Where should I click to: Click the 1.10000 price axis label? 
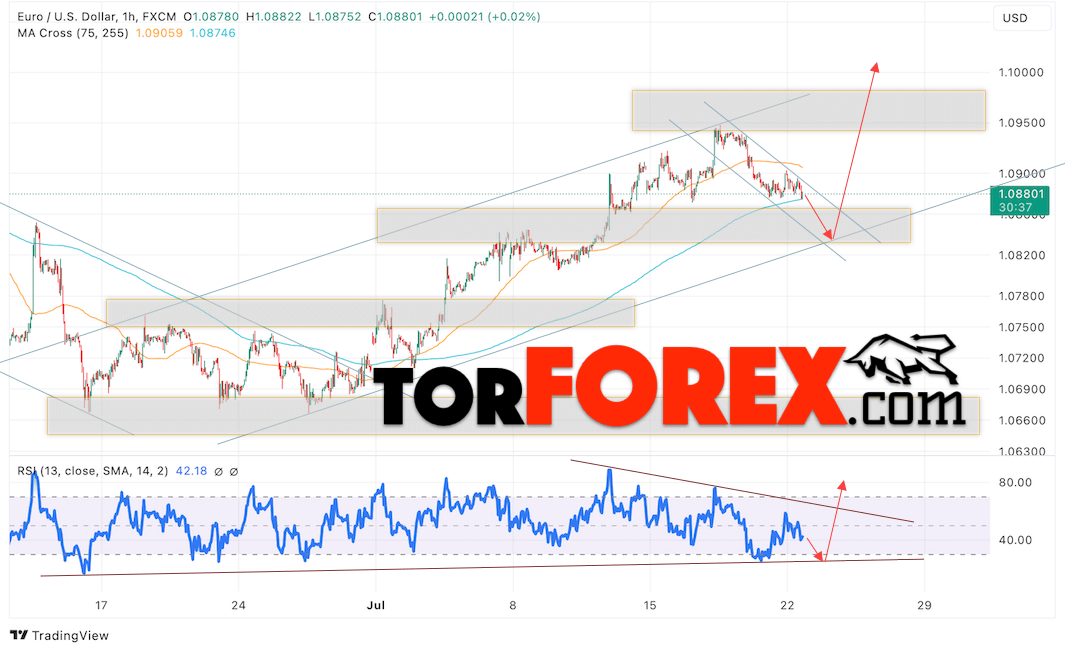coord(1020,73)
